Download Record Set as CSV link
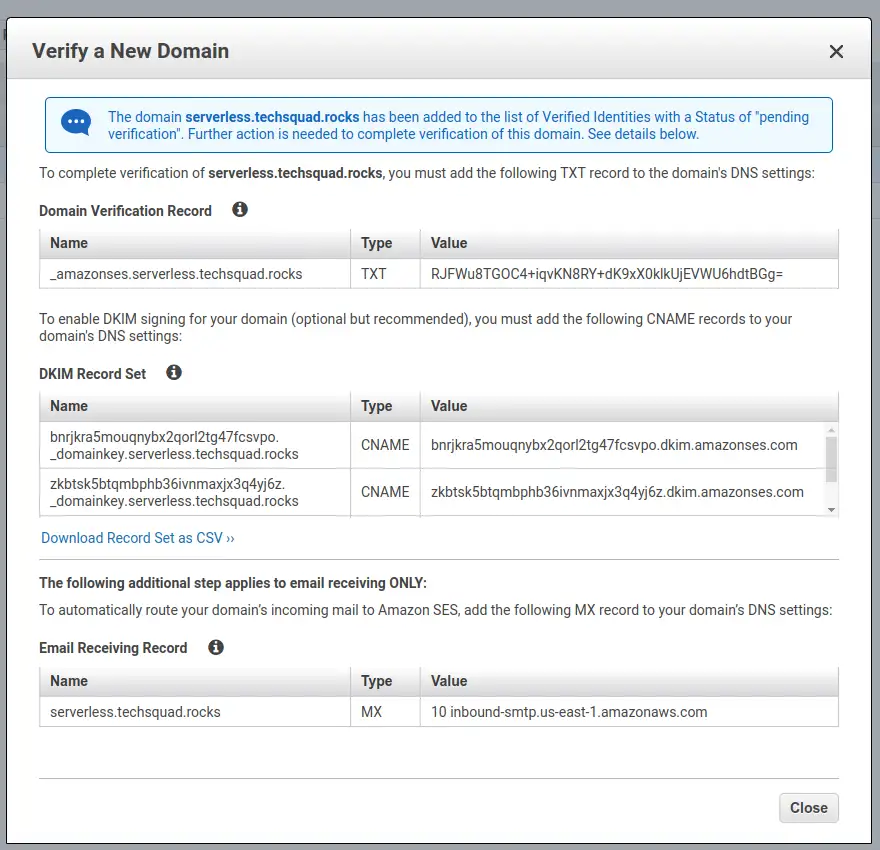Screen dimensions: 880x850 click(138, 537)
